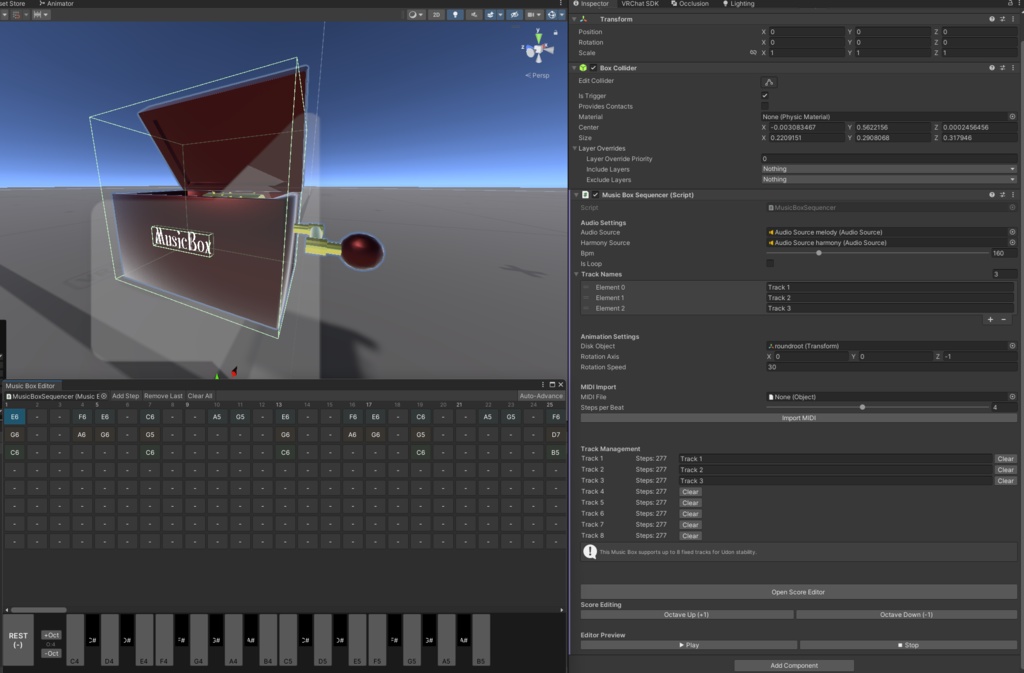The height and width of the screenshot is (673, 1024).
Task: Uncheck the Is Trigger checkbox
Action: [765, 96]
